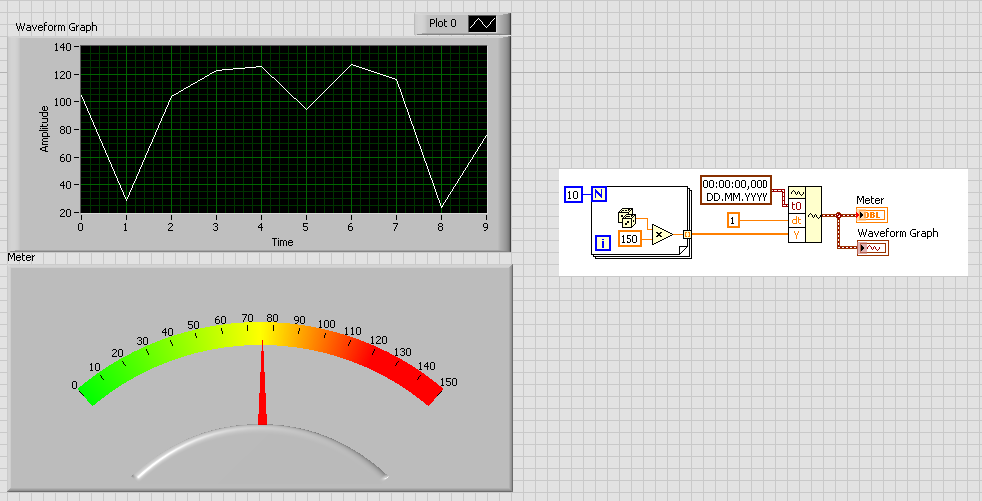The width and height of the screenshot is (982, 501).
Task: Select the numeric constant 150
Action: [629, 239]
